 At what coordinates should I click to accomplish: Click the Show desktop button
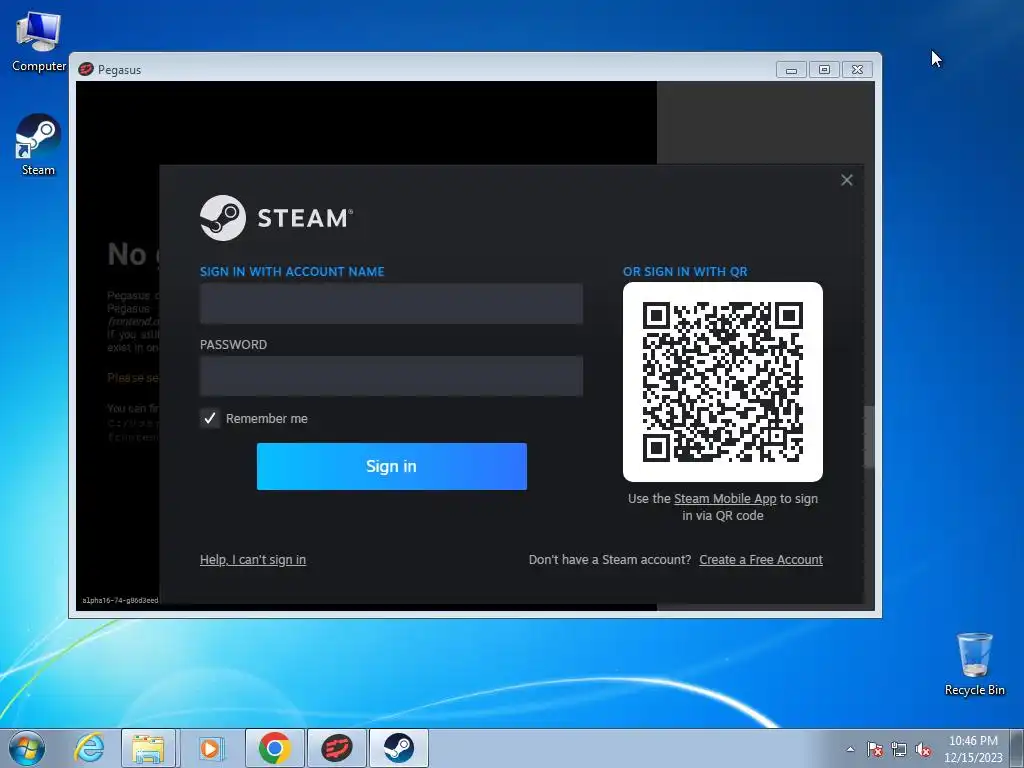(1019, 748)
